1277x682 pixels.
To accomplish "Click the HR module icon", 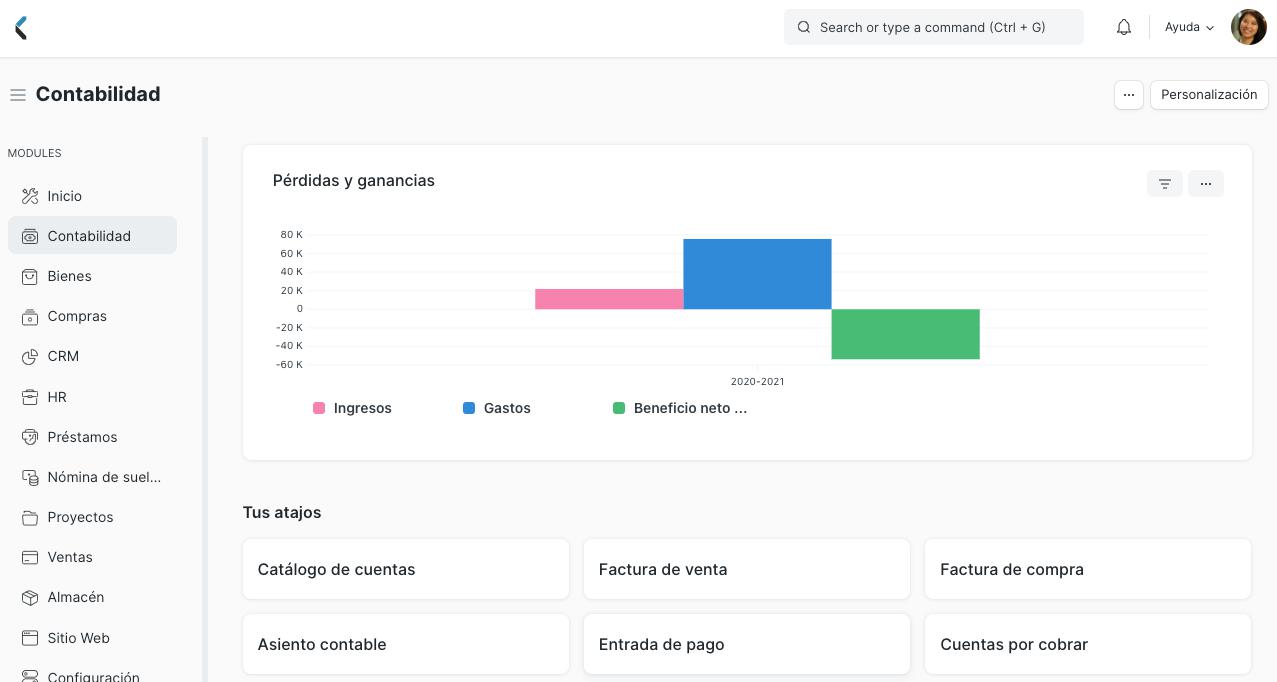I will pyautogui.click(x=30, y=397).
